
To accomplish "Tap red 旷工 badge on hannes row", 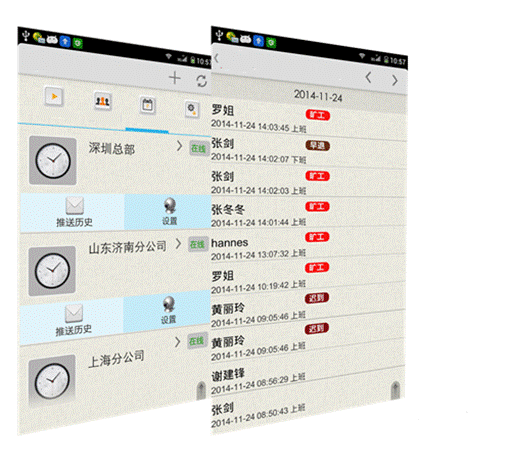I will [317, 237].
